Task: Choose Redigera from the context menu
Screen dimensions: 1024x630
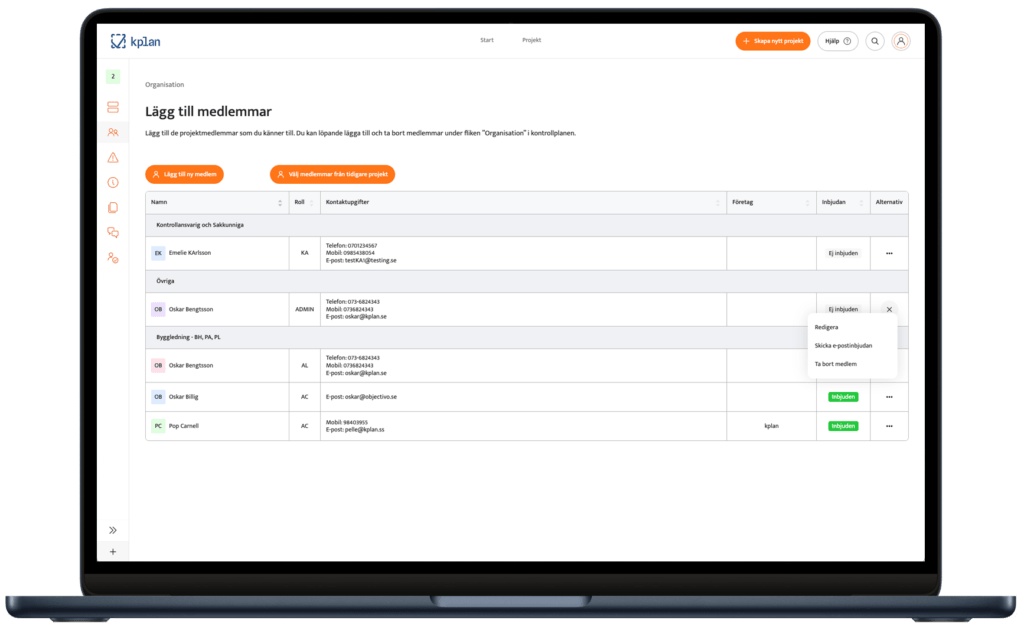Action: (x=826, y=327)
